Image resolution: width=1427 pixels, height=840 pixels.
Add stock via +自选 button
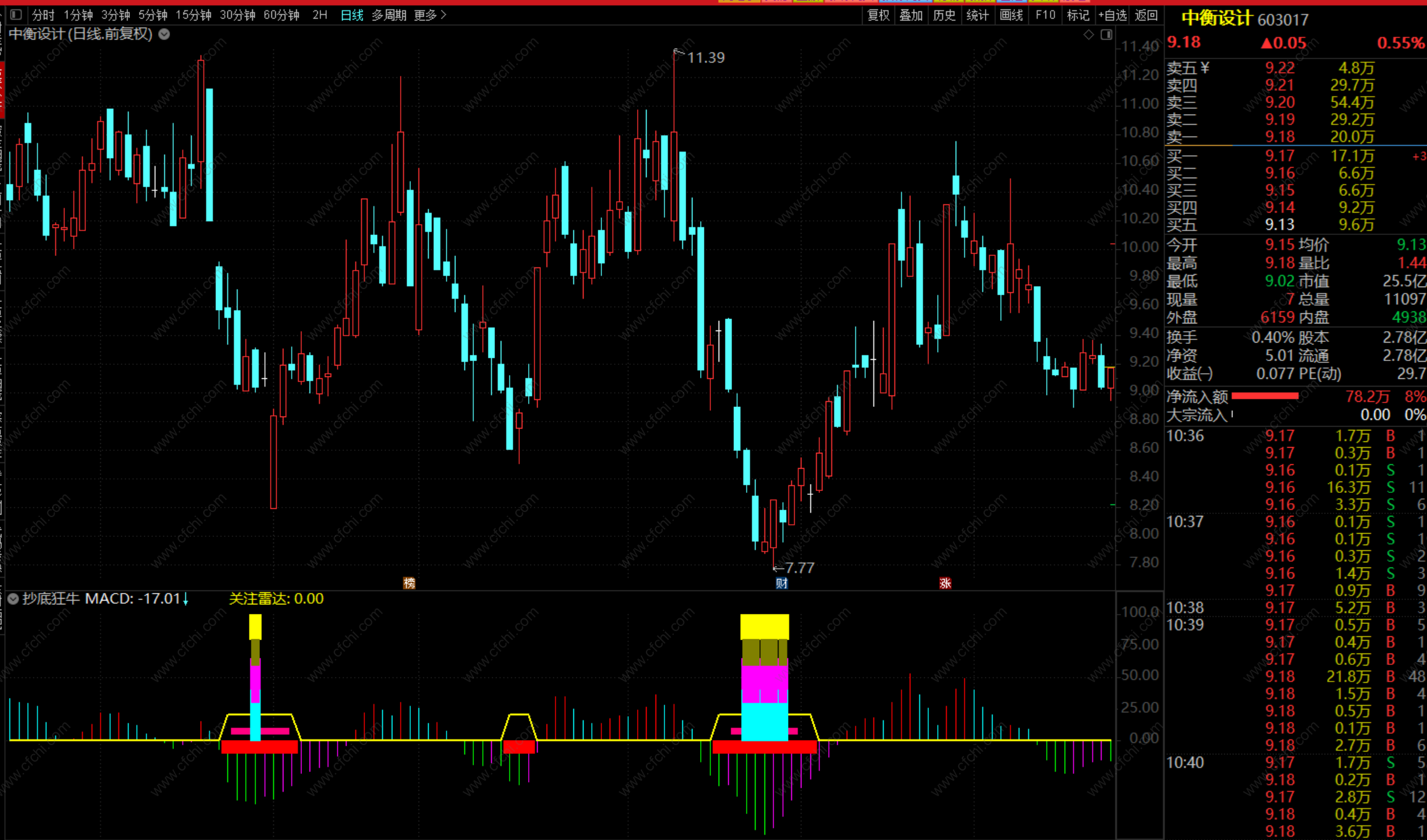(x=1112, y=15)
